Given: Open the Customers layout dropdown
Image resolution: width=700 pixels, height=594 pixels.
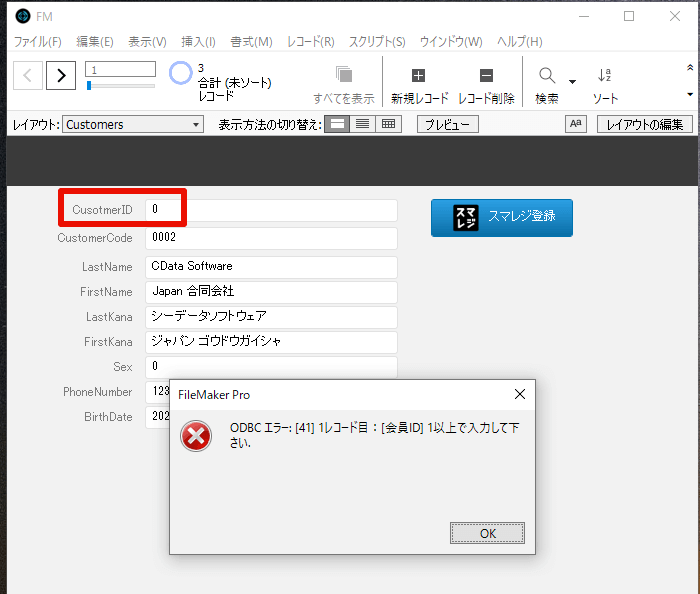Looking at the screenshot, I should tap(133, 124).
